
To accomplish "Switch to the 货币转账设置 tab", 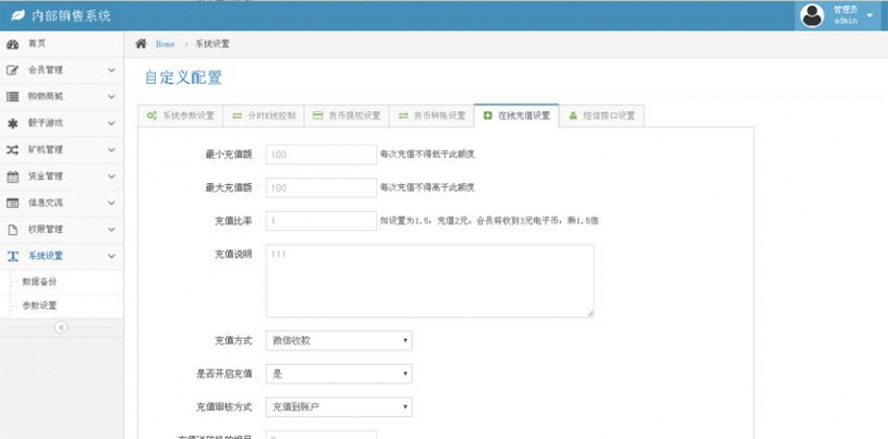I will tap(432, 116).
